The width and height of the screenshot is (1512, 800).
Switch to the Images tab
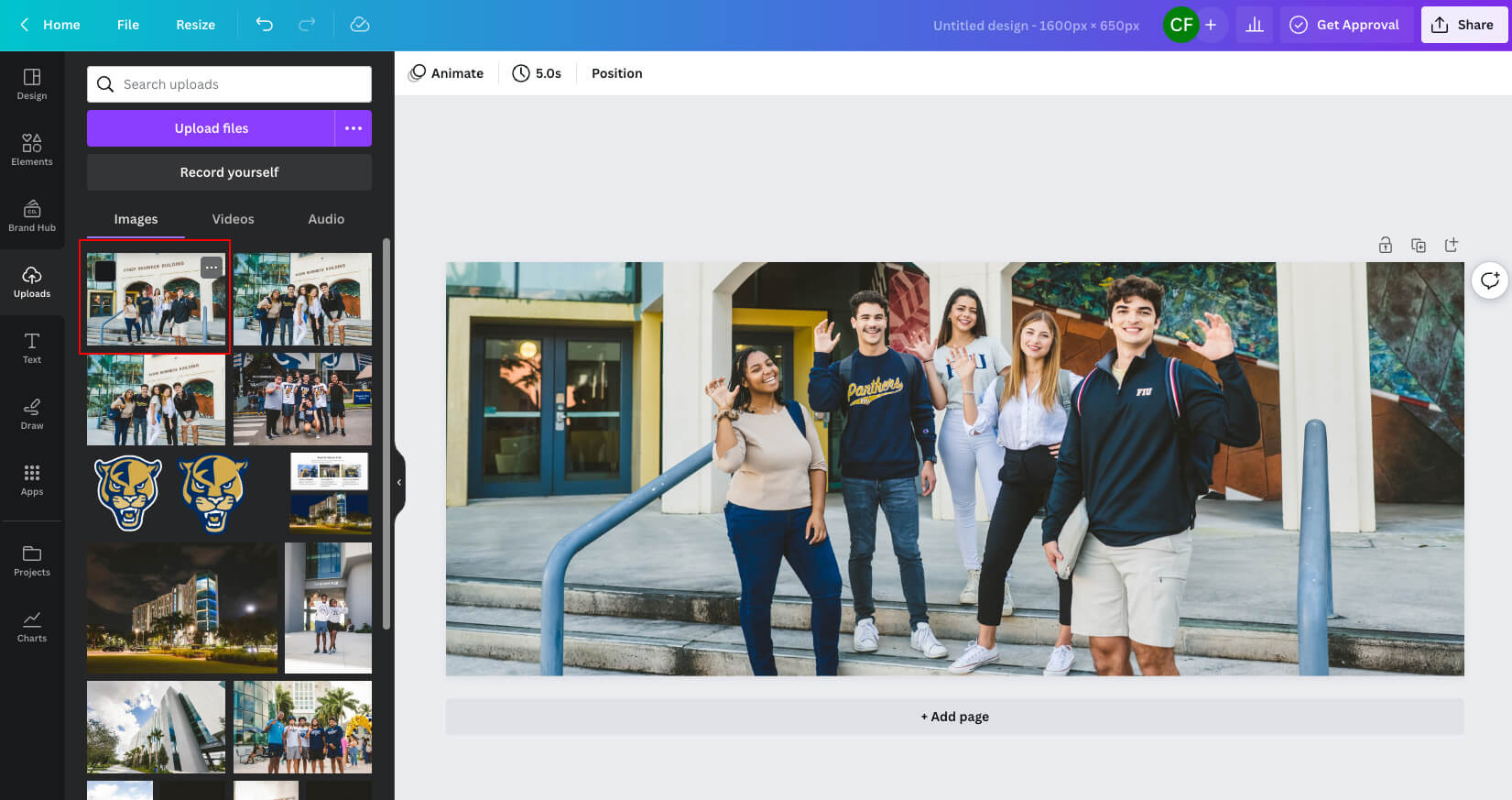[x=136, y=219]
